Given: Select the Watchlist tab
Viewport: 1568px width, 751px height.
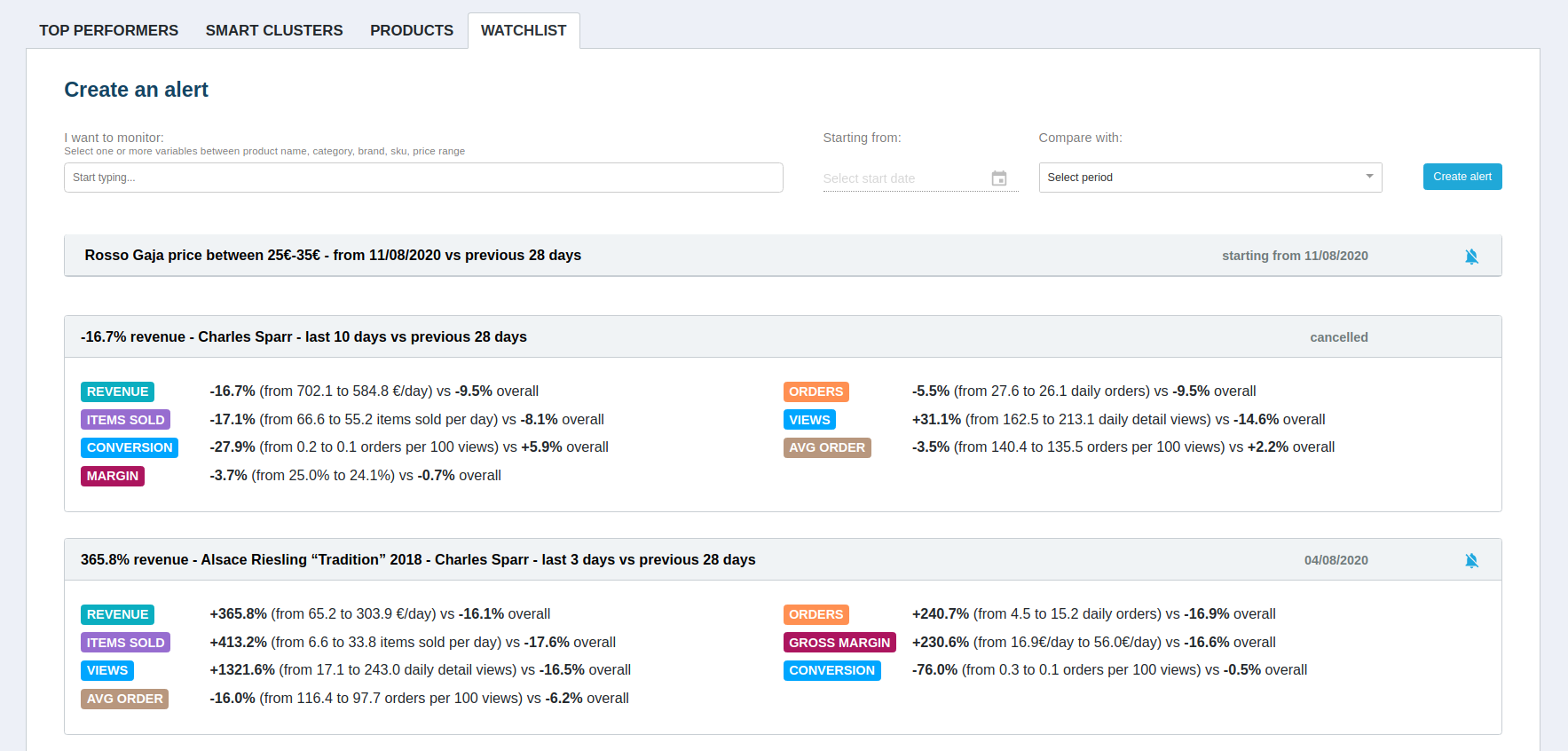Looking at the screenshot, I should [523, 30].
